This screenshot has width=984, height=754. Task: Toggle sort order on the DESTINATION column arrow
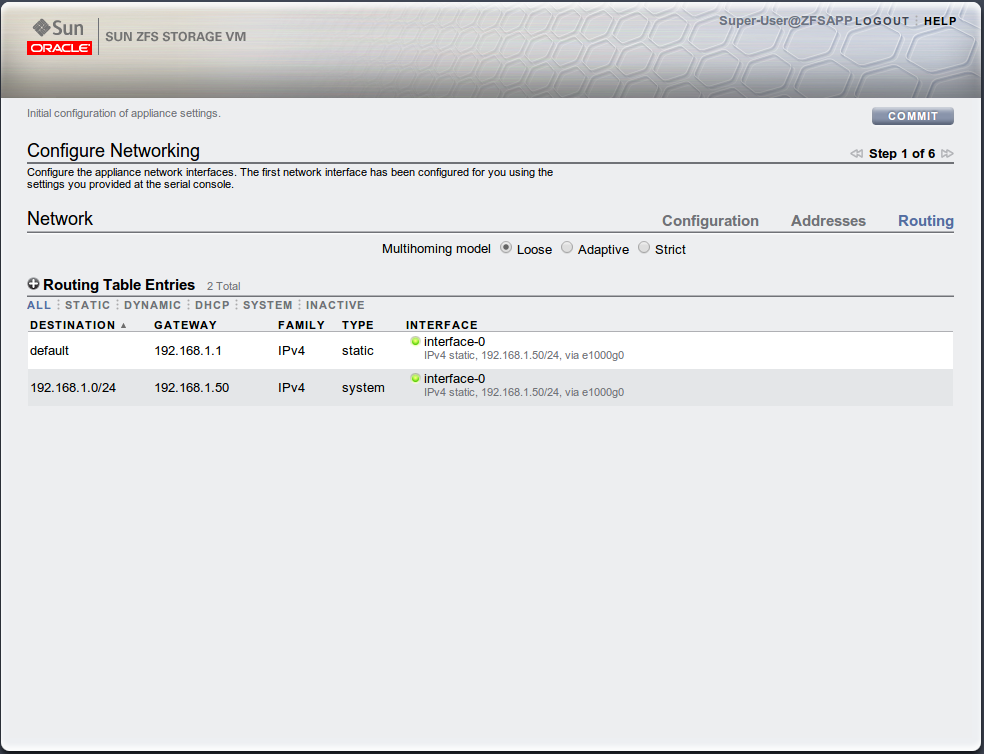pyautogui.click(x=124, y=325)
